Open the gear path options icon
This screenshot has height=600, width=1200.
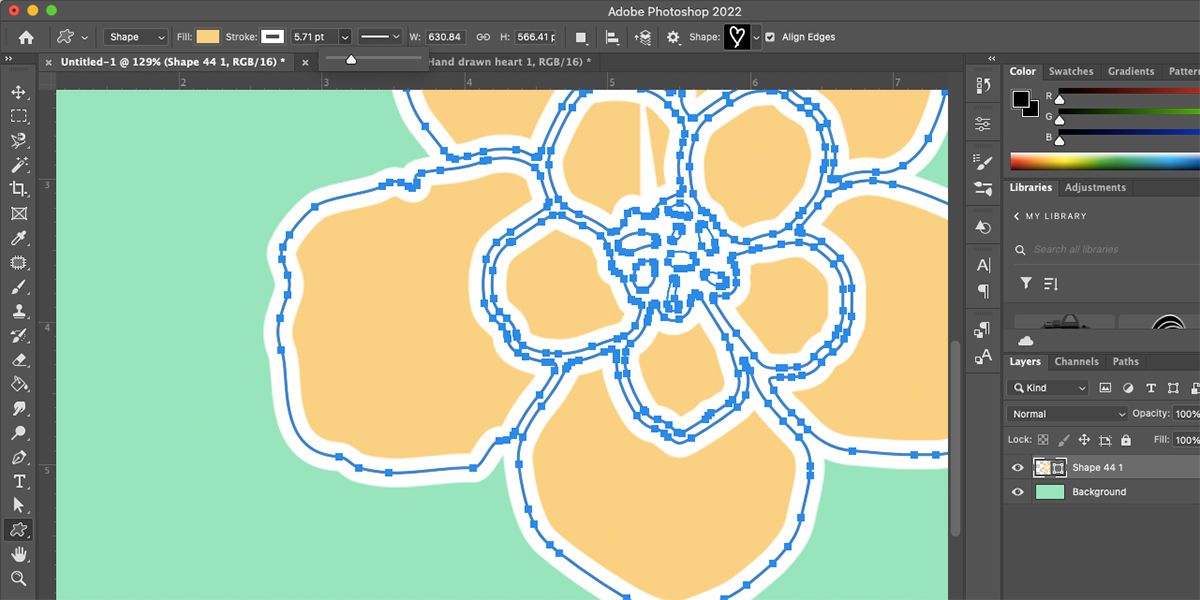tap(674, 37)
